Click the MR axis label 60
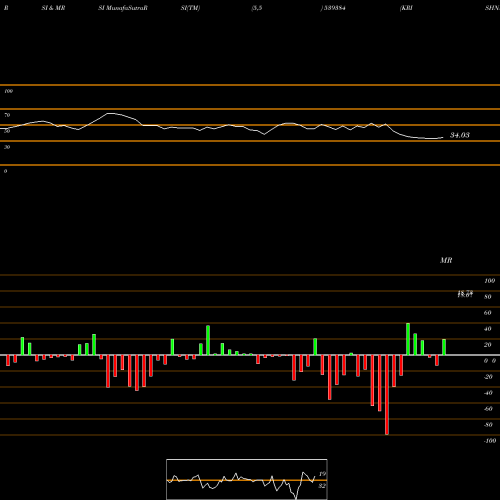This screenshot has height=500, width=500. click(x=488, y=313)
